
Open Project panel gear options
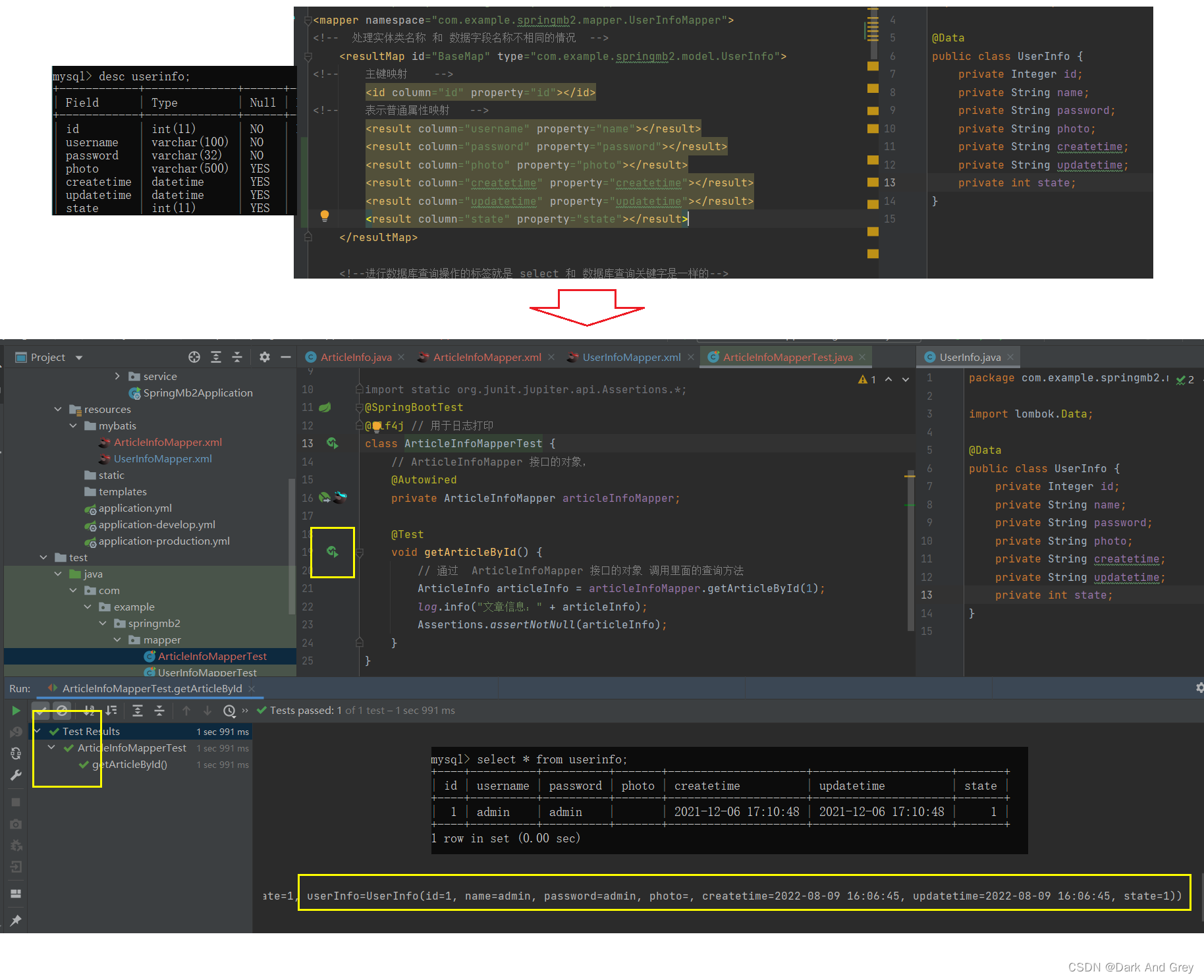[x=265, y=357]
